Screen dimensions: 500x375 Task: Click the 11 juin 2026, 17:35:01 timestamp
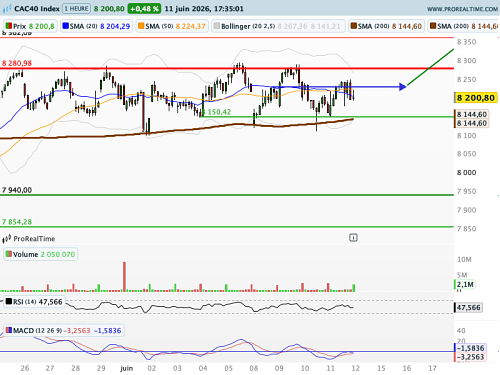point(204,9)
